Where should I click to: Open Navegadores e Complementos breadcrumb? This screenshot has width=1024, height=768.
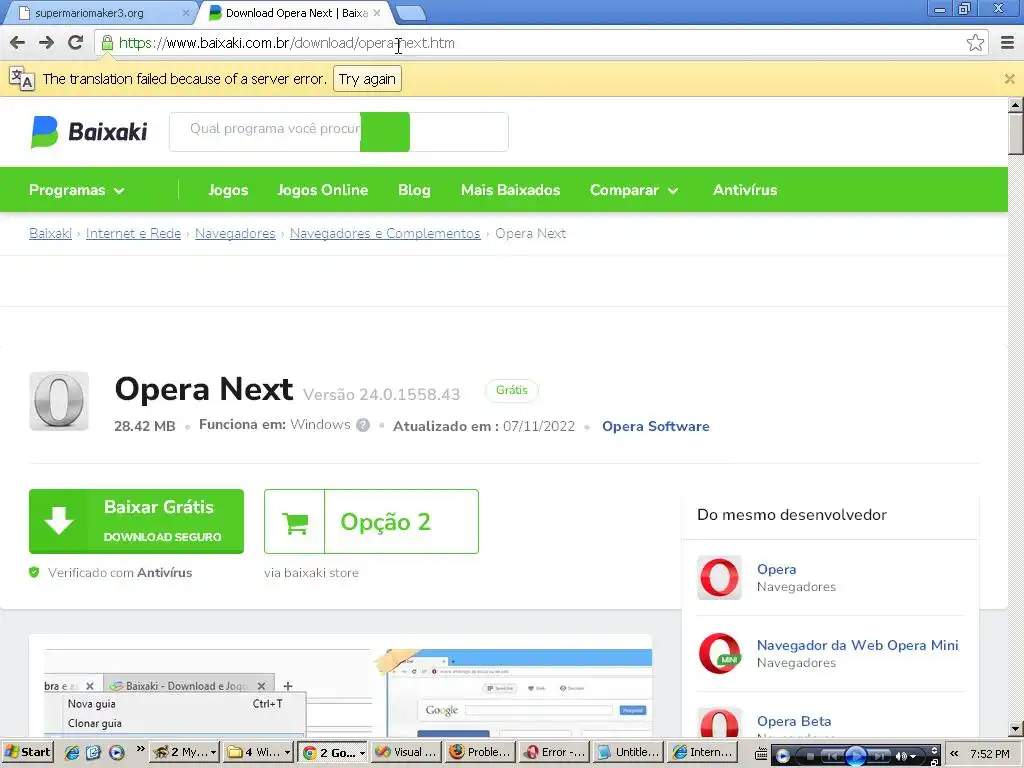(x=385, y=234)
